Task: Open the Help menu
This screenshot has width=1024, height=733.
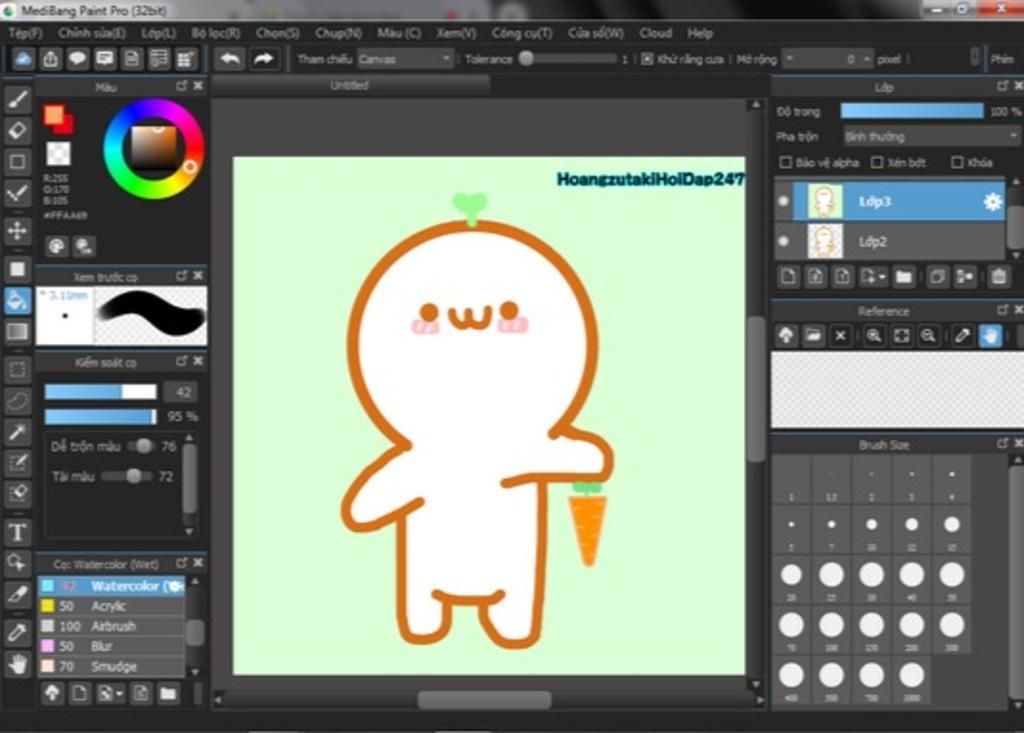Action: (700, 33)
